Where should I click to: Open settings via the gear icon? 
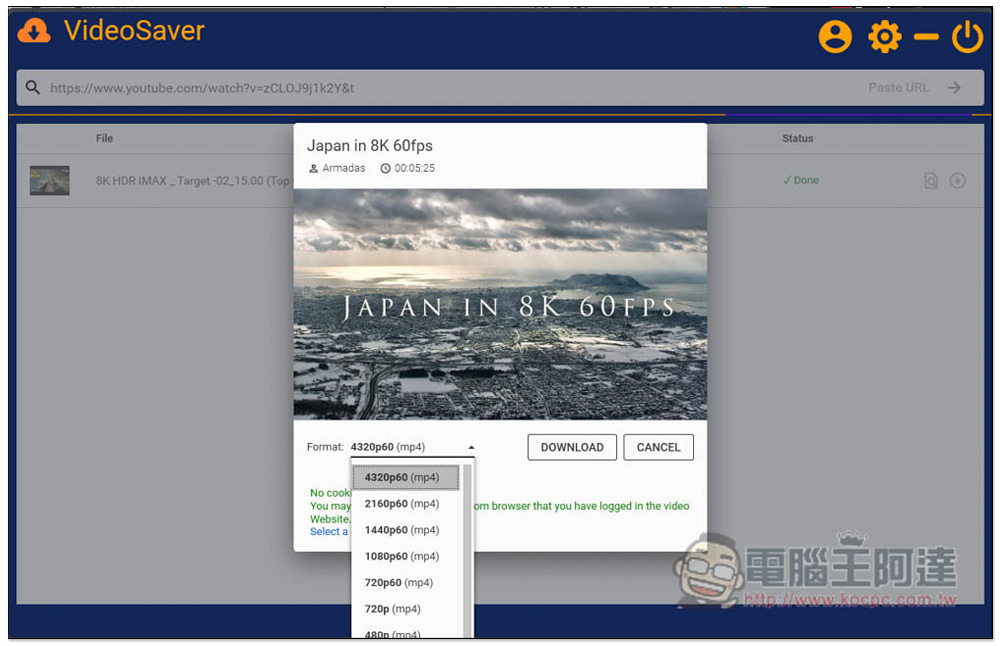click(885, 36)
